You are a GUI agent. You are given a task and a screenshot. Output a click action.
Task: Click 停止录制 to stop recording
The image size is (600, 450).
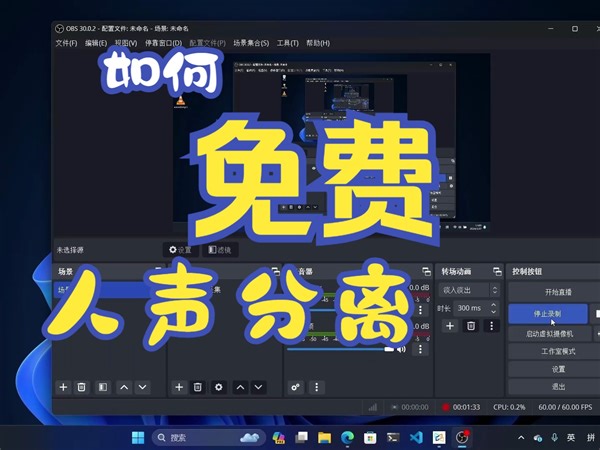[548, 314]
